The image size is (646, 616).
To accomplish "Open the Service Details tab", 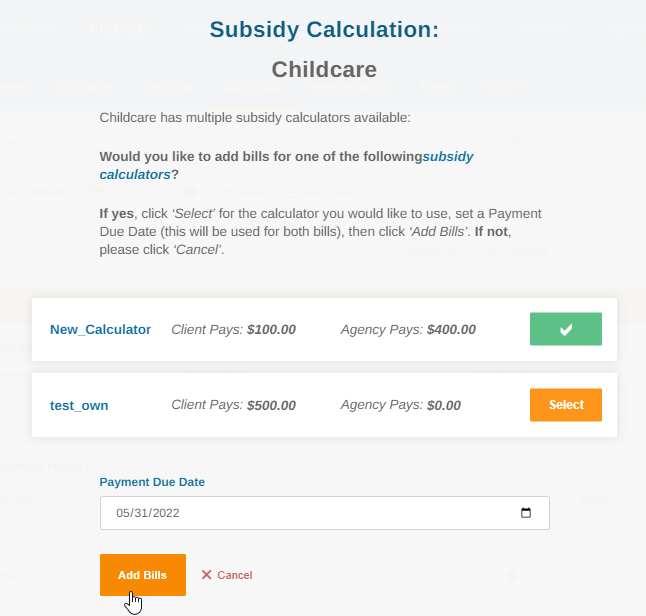I will [x=33, y=192].
